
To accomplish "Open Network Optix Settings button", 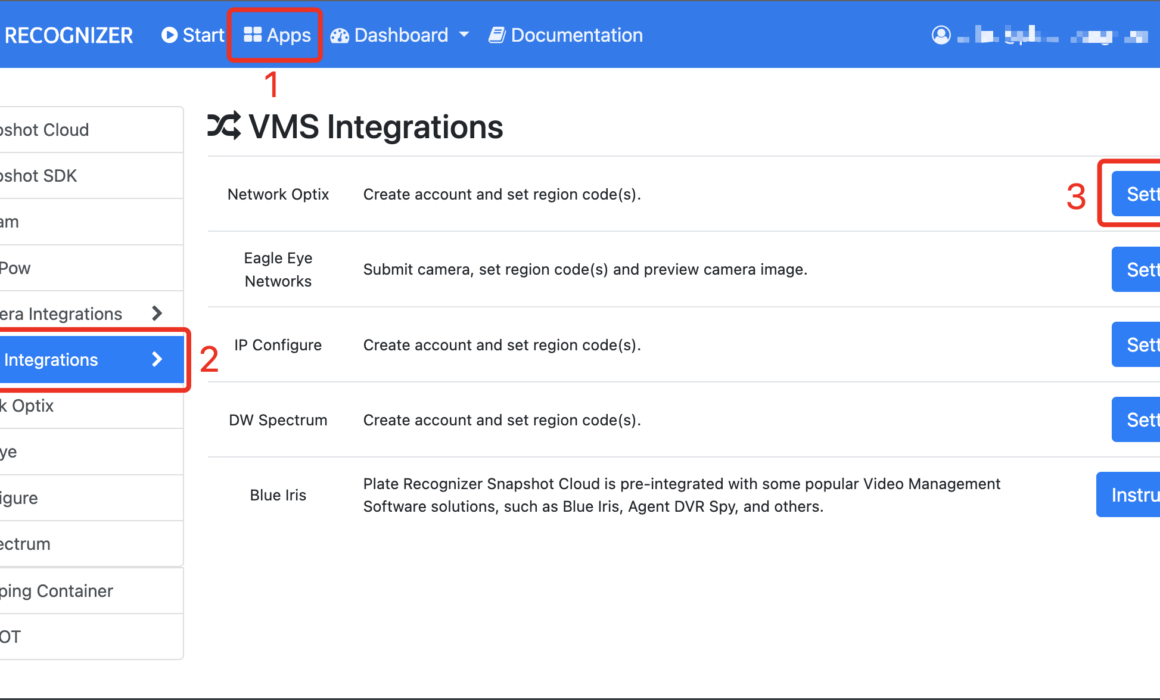I will [x=1136, y=194].
